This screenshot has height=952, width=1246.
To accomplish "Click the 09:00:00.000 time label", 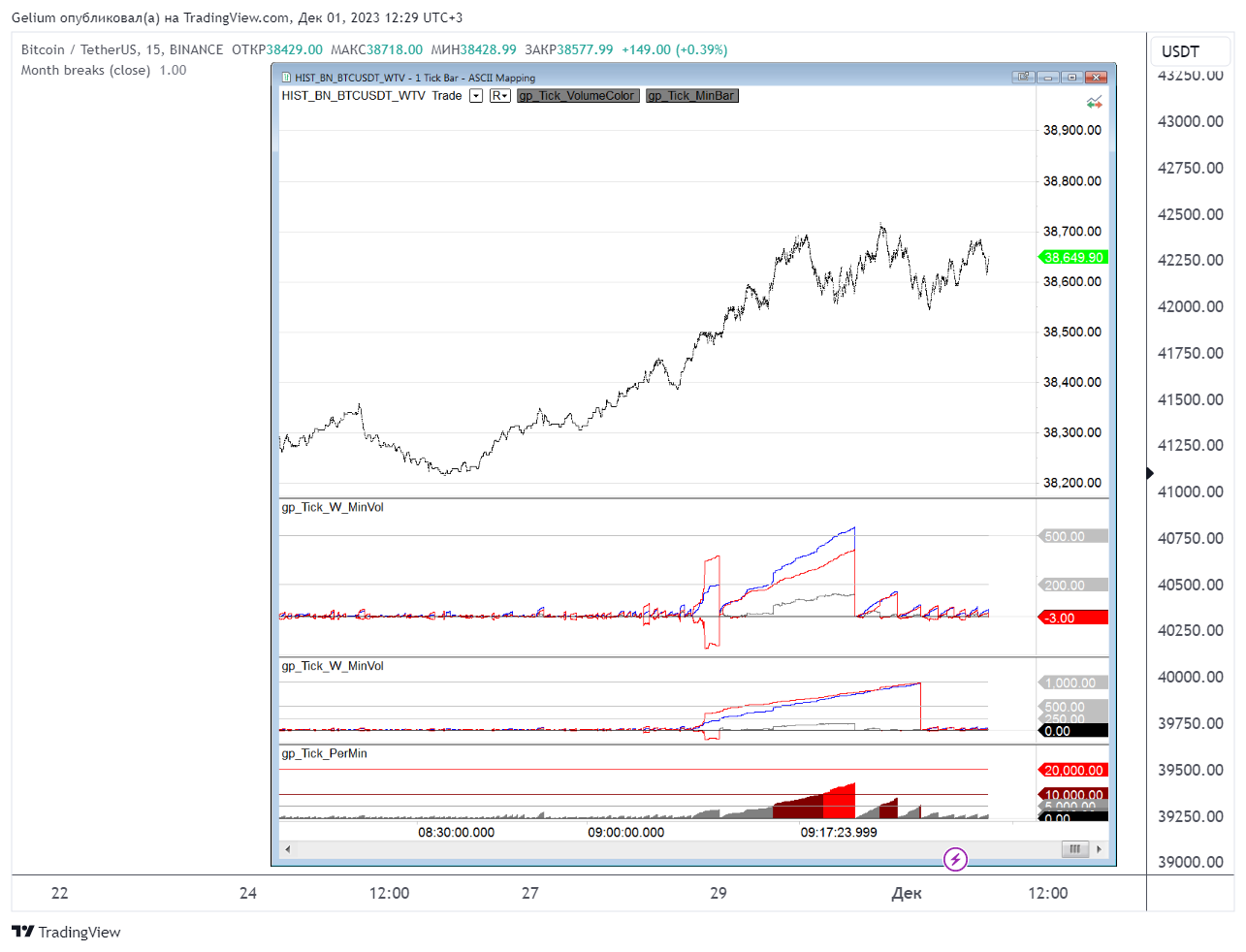I will [626, 832].
